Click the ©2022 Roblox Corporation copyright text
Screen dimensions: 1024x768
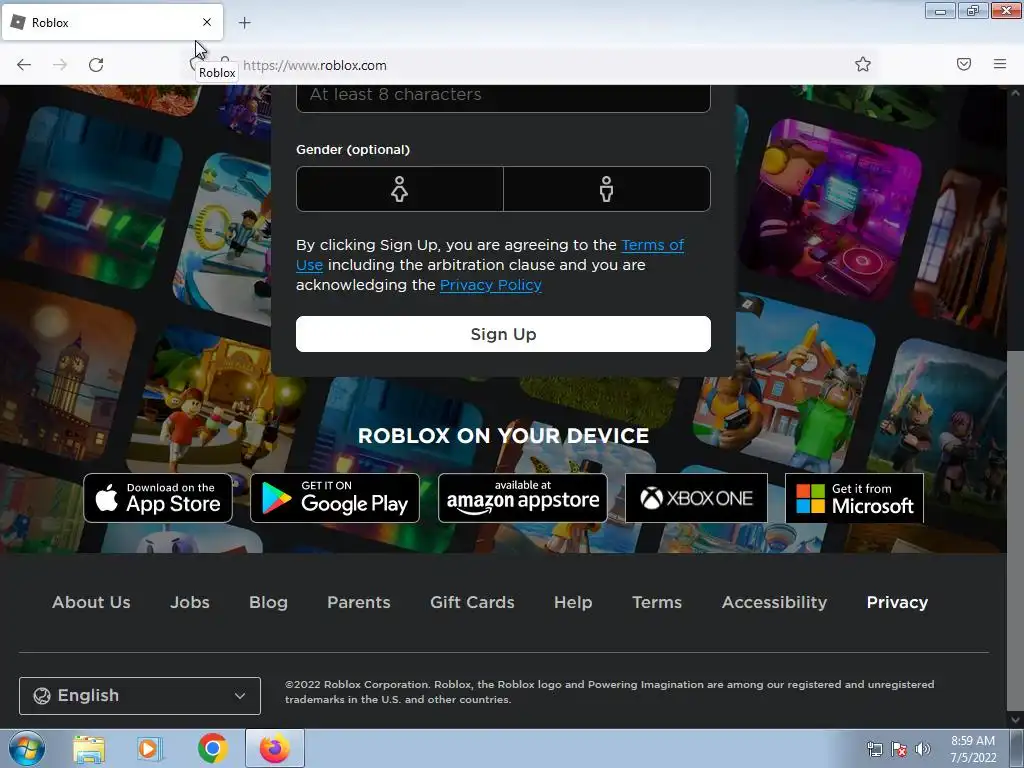609,692
